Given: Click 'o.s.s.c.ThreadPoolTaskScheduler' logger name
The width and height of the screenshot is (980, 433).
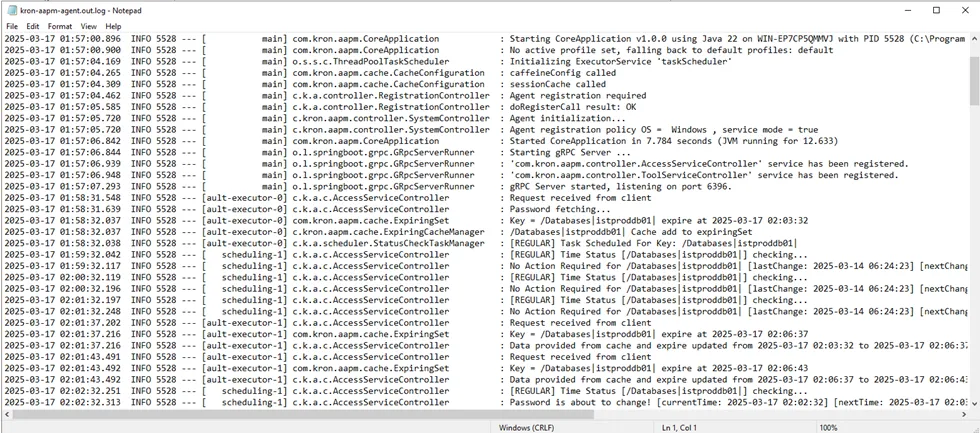Looking at the screenshot, I should click(x=371, y=61).
